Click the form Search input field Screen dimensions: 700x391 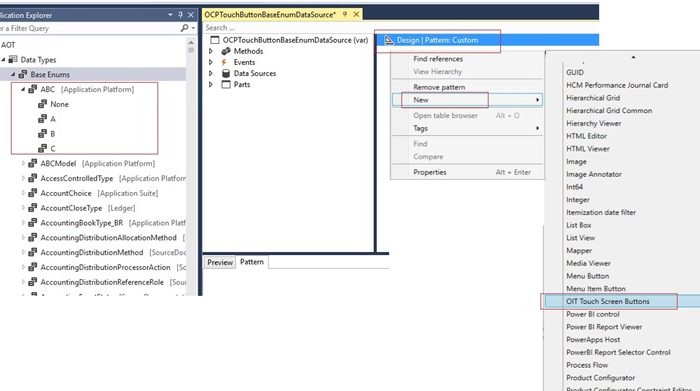tap(289, 28)
